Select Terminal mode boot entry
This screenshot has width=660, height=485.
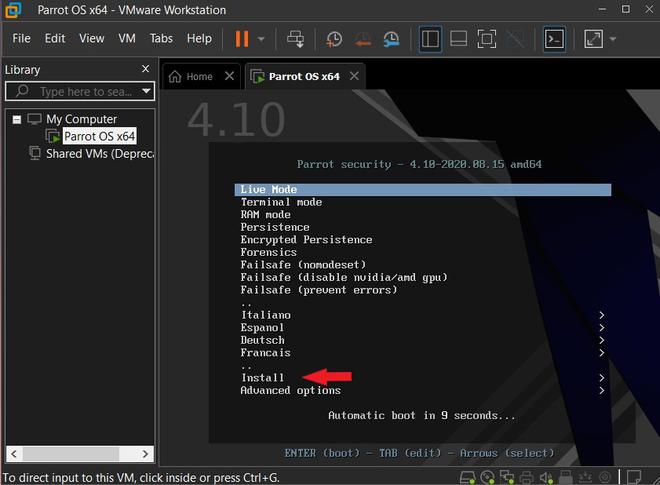(x=281, y=202)
